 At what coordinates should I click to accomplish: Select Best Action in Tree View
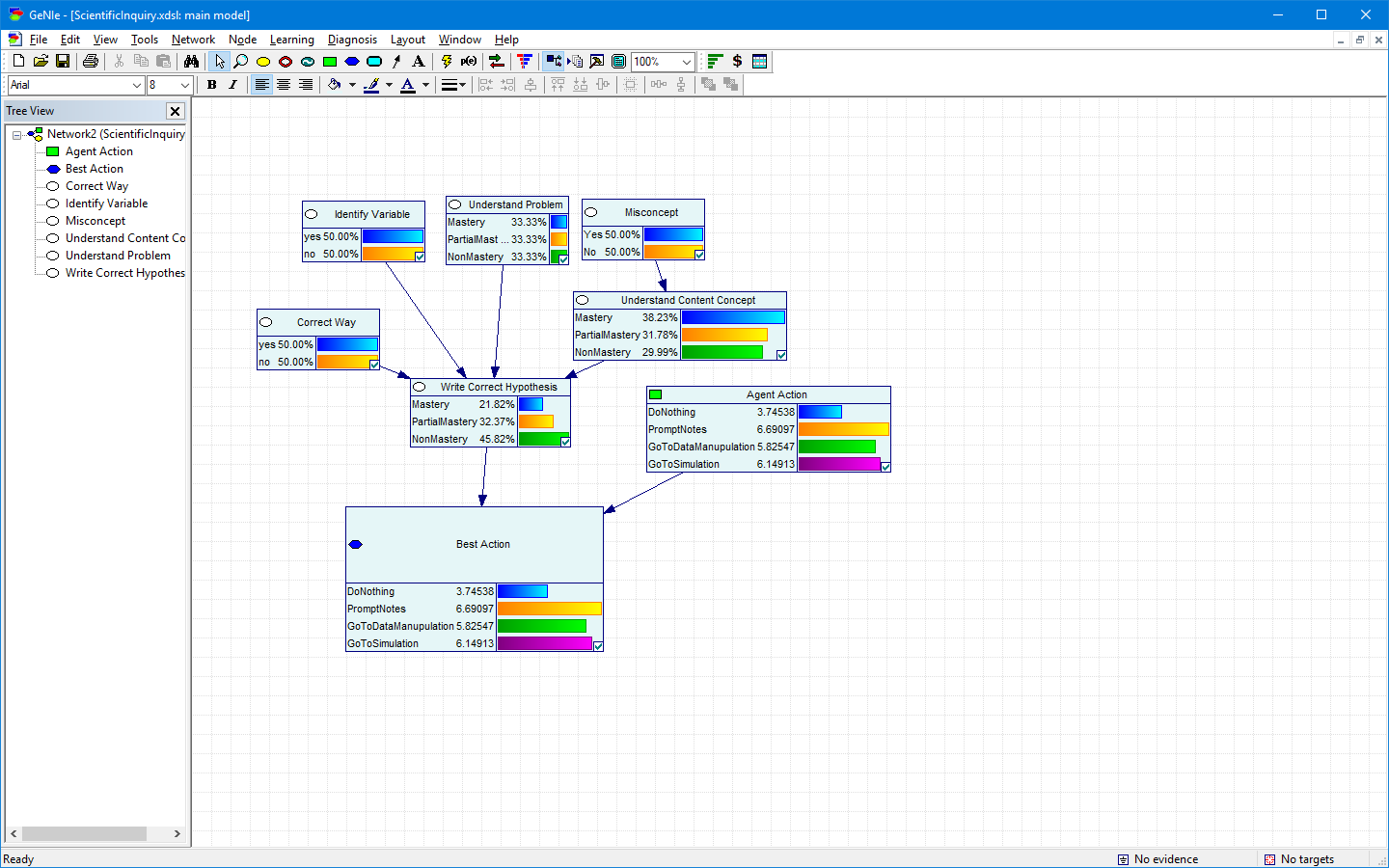pos(94,169)
